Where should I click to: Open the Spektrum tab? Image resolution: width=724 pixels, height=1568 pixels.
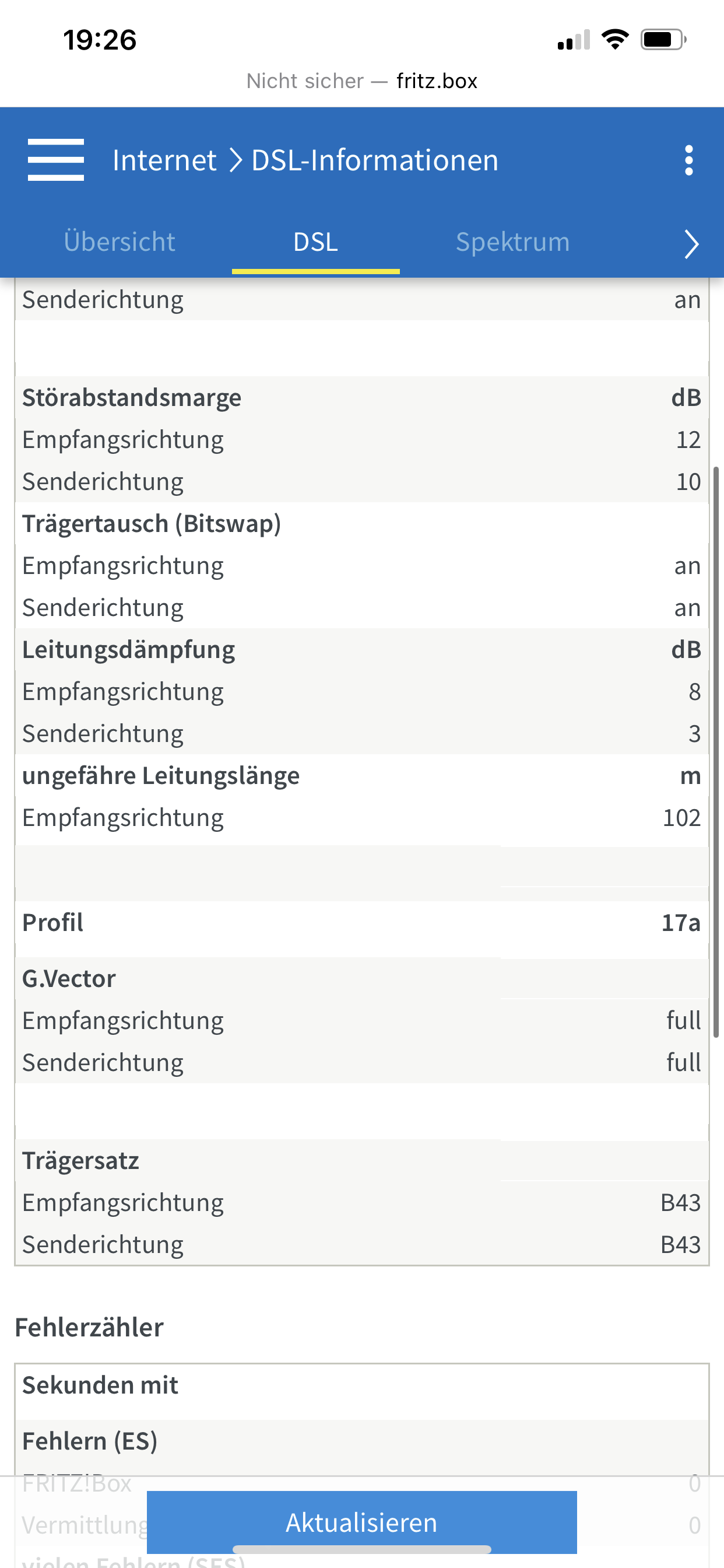pos(512,242)
